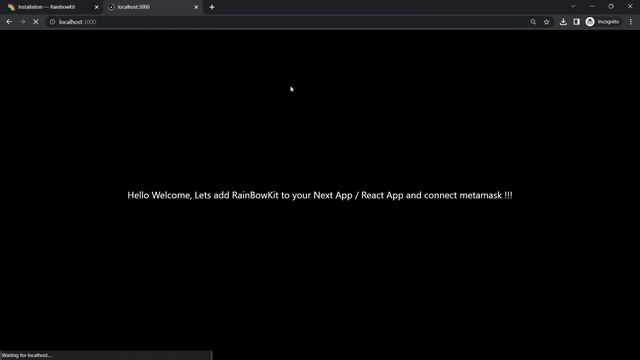Minimize the browser window
This screenshot has height=360, width=640.
click(592, 7)
